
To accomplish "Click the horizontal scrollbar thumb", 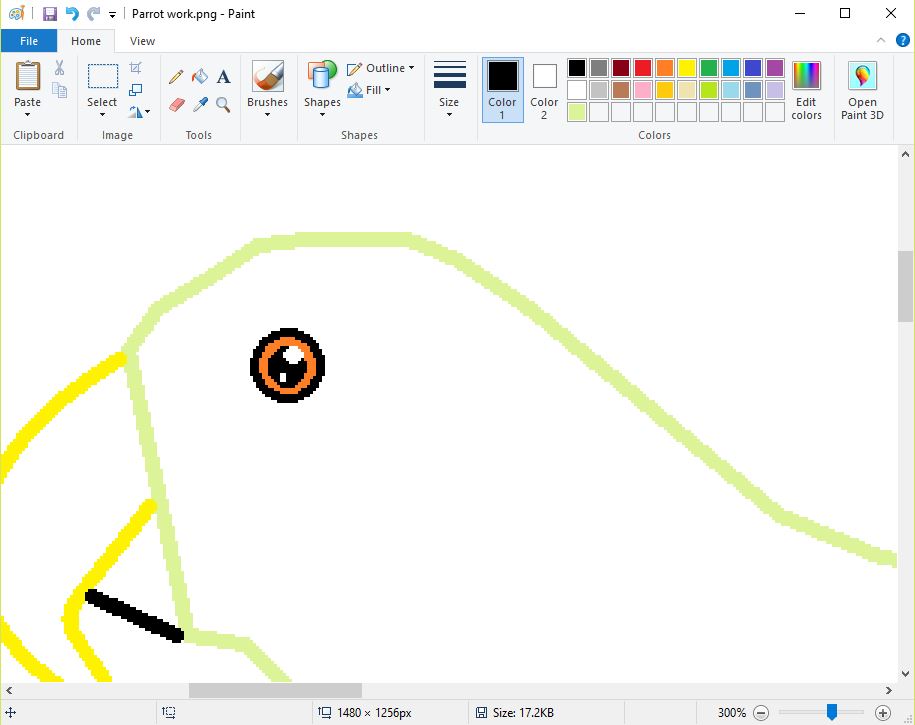I will tap(275, 690).
